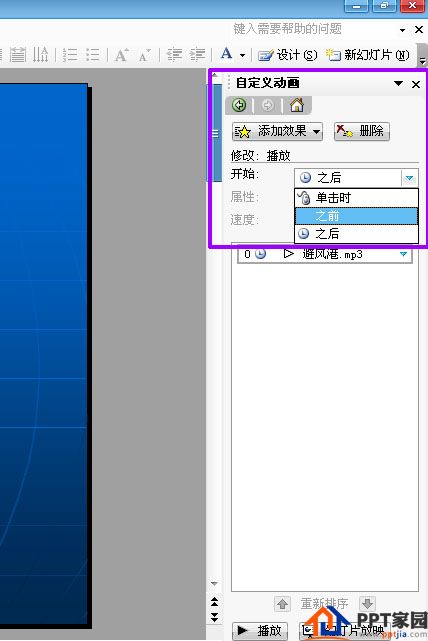Click 播放 to preview animation

pos(260,631)
